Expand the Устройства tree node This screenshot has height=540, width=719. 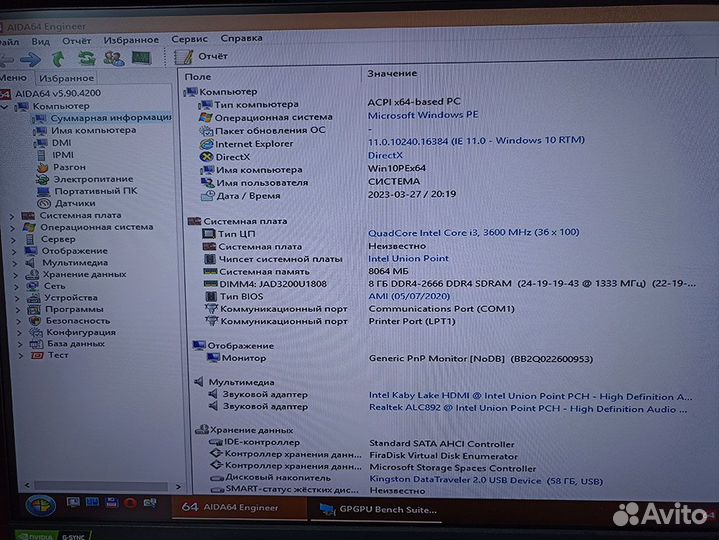18,298
